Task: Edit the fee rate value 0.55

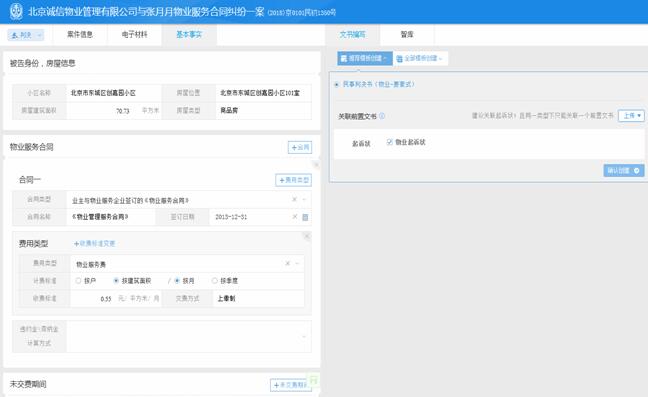Action: click(x=106, y=299)
